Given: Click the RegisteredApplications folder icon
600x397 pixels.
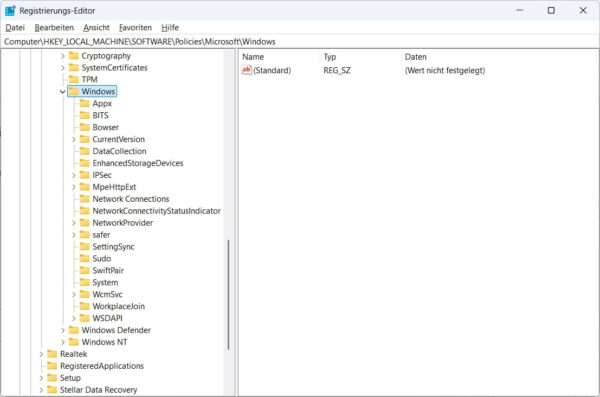Looking at the screenshot, I should (x=52, y=366).
